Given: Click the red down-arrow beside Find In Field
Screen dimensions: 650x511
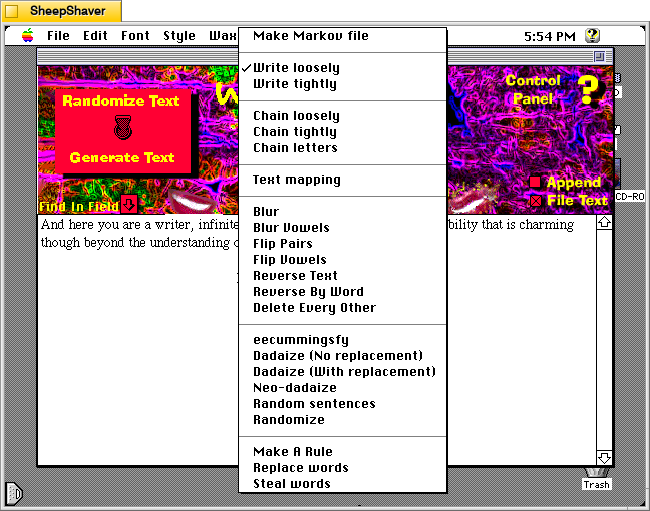Looking at the screenshot, I should click(x=129, y=204).
